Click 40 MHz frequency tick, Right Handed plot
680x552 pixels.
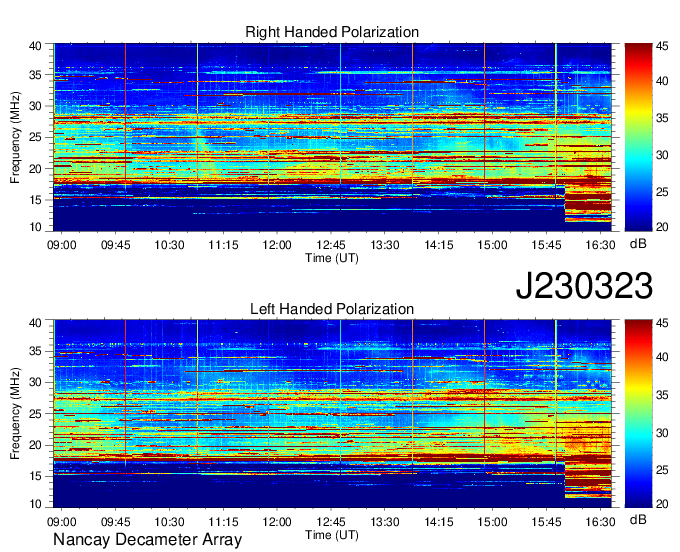tap(35, 46)
